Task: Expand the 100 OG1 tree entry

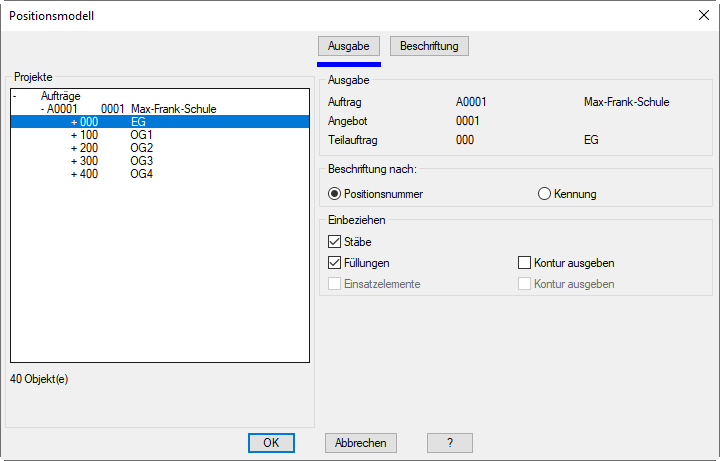Action: (x=74, y=135)
